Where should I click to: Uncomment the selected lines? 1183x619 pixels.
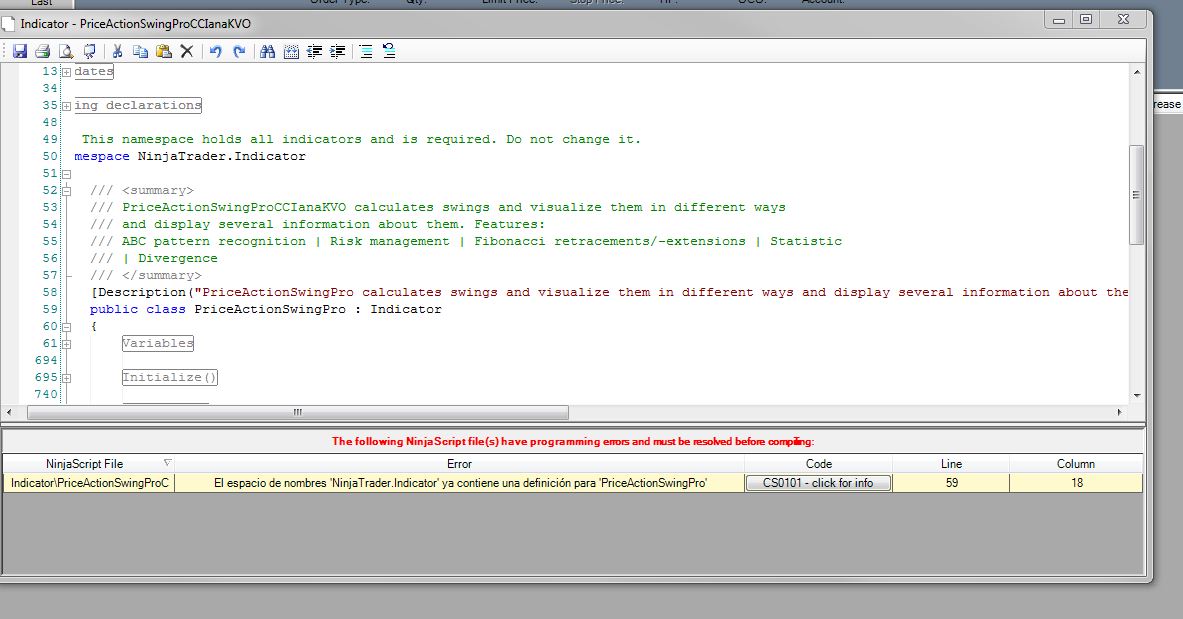[x=389, y=51]
